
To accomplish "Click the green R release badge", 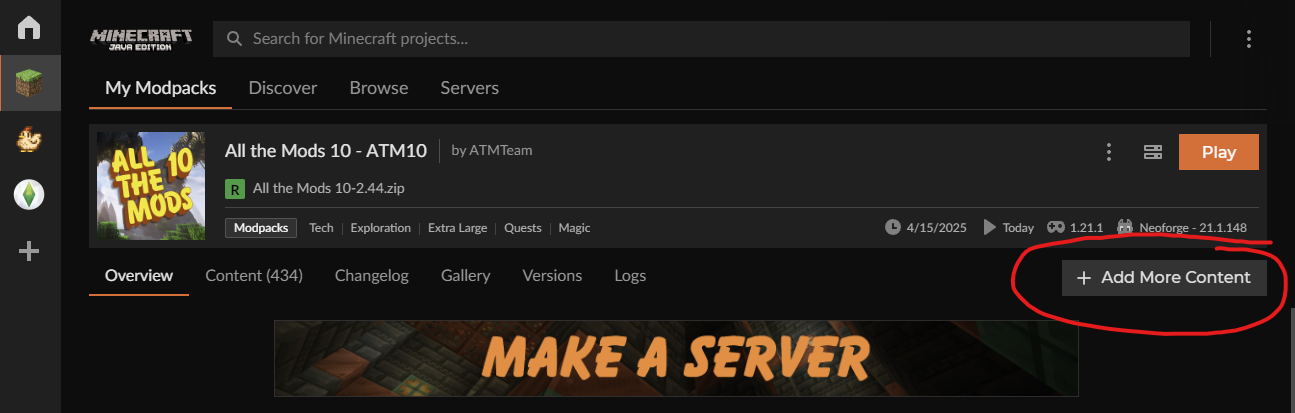I will point(235,188).
